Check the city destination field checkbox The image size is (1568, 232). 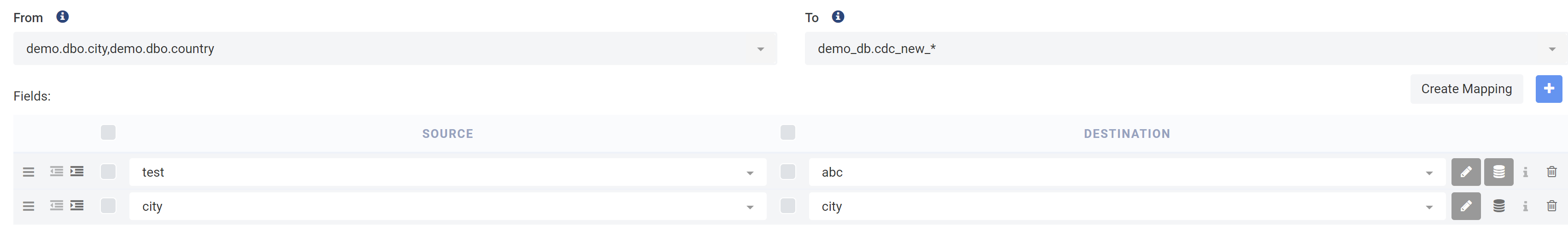pos(787,207)
